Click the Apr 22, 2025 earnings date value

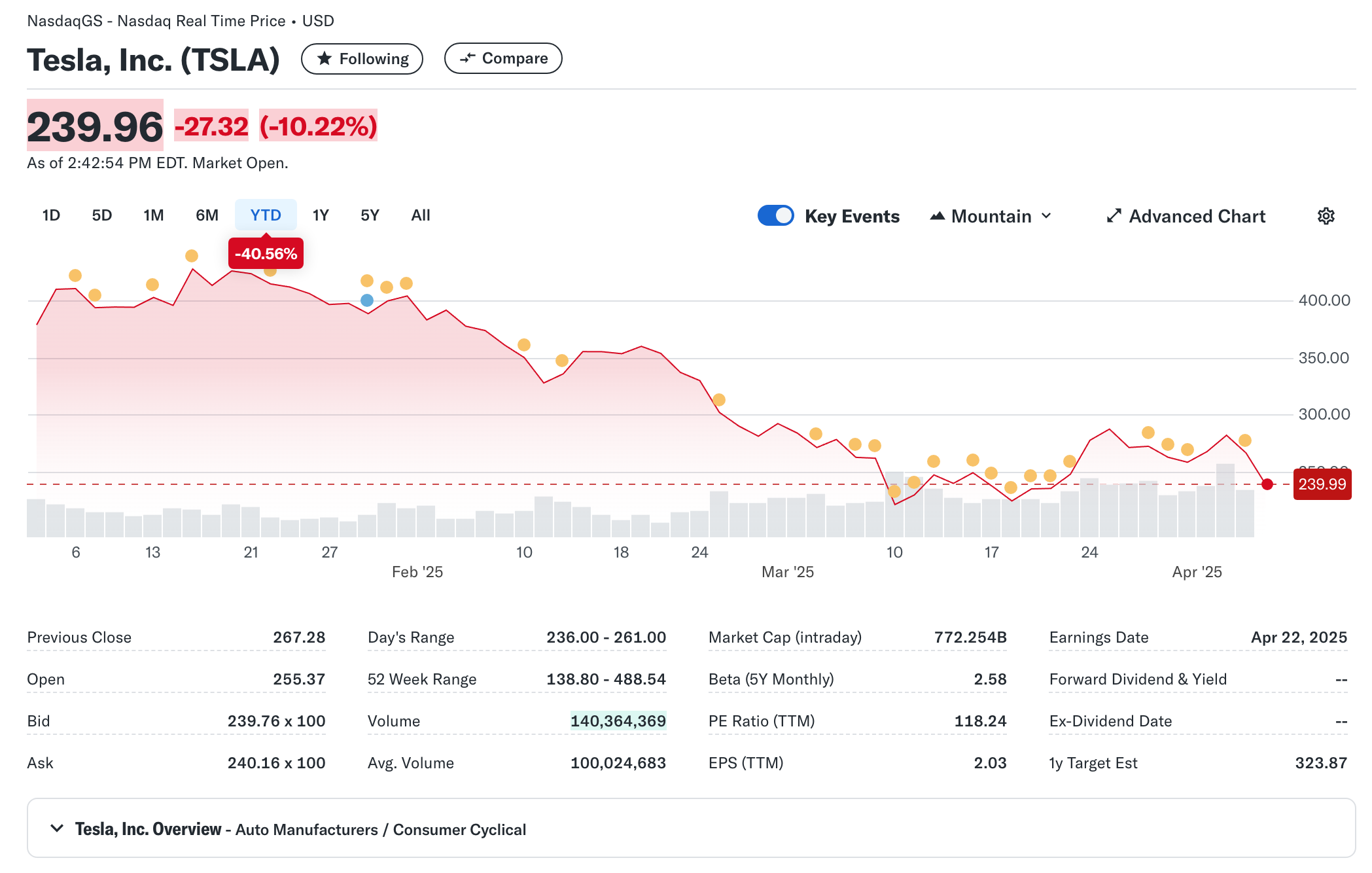tap(1299, 637)
